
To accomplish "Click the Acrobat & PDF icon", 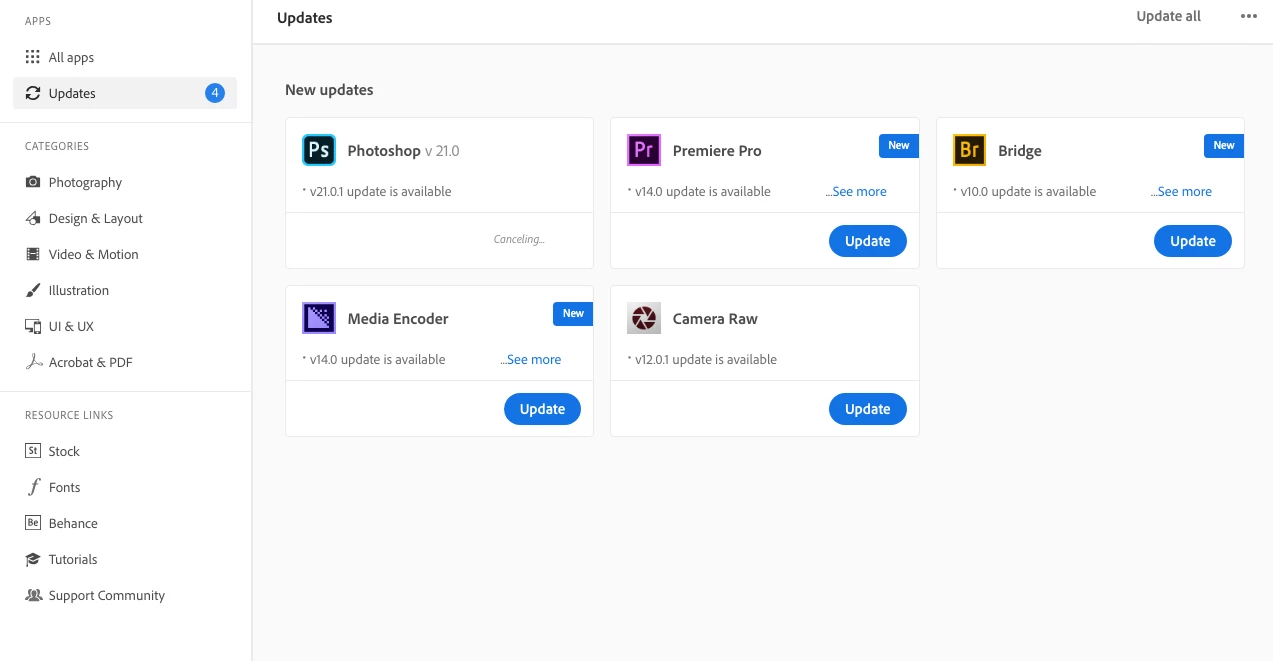I will pyautogui.click(x=33, y=362).
